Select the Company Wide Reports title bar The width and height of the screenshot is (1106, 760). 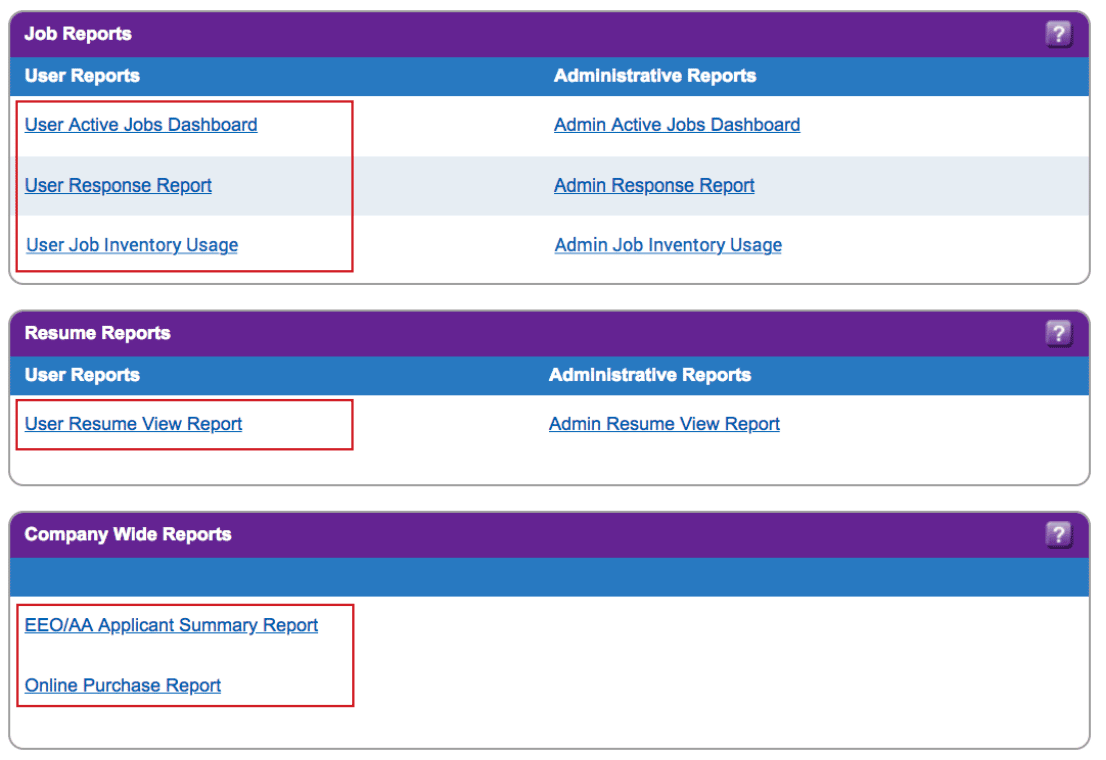[128, 534]
